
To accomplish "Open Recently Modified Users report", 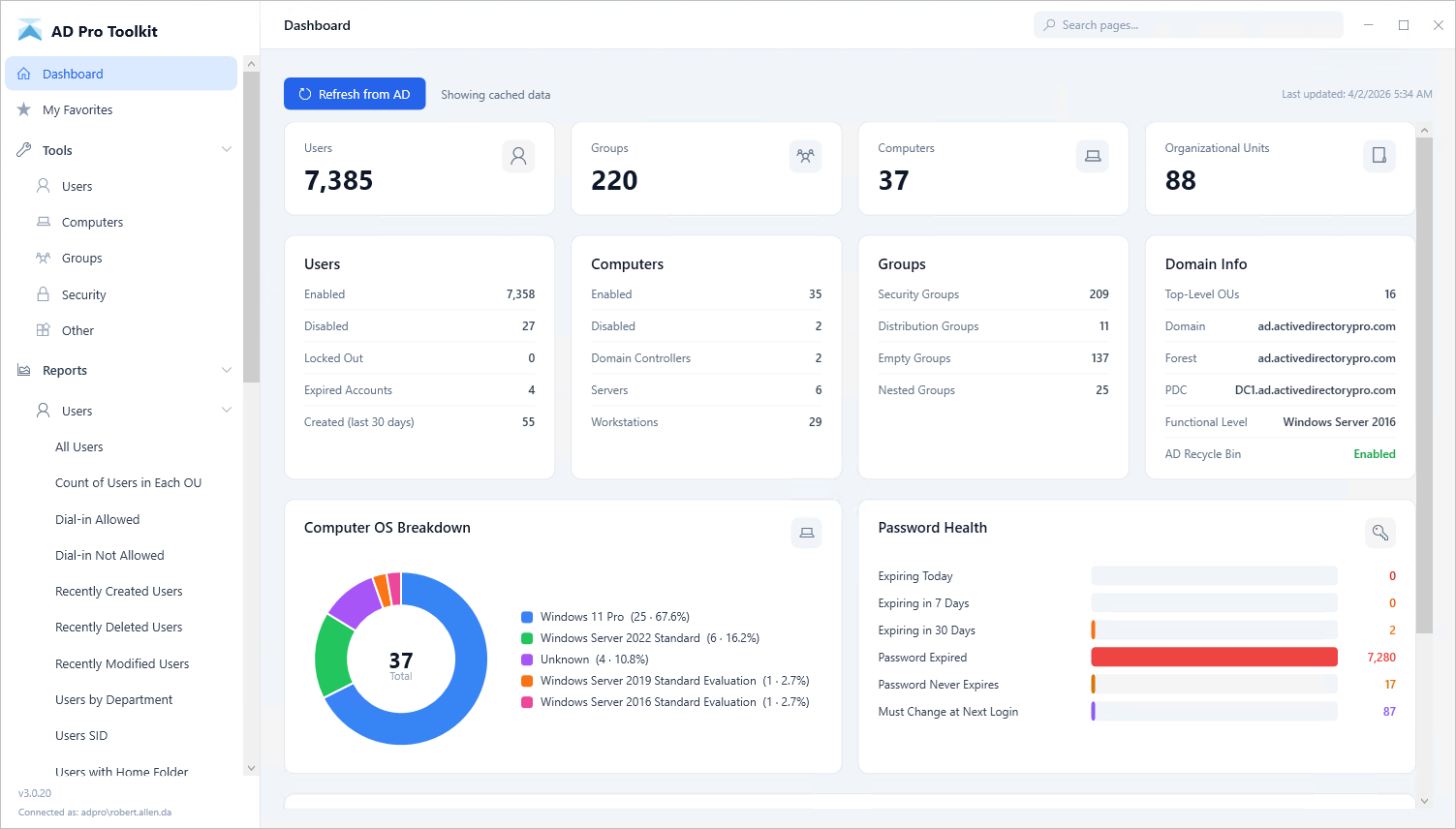I will point(121,663).
